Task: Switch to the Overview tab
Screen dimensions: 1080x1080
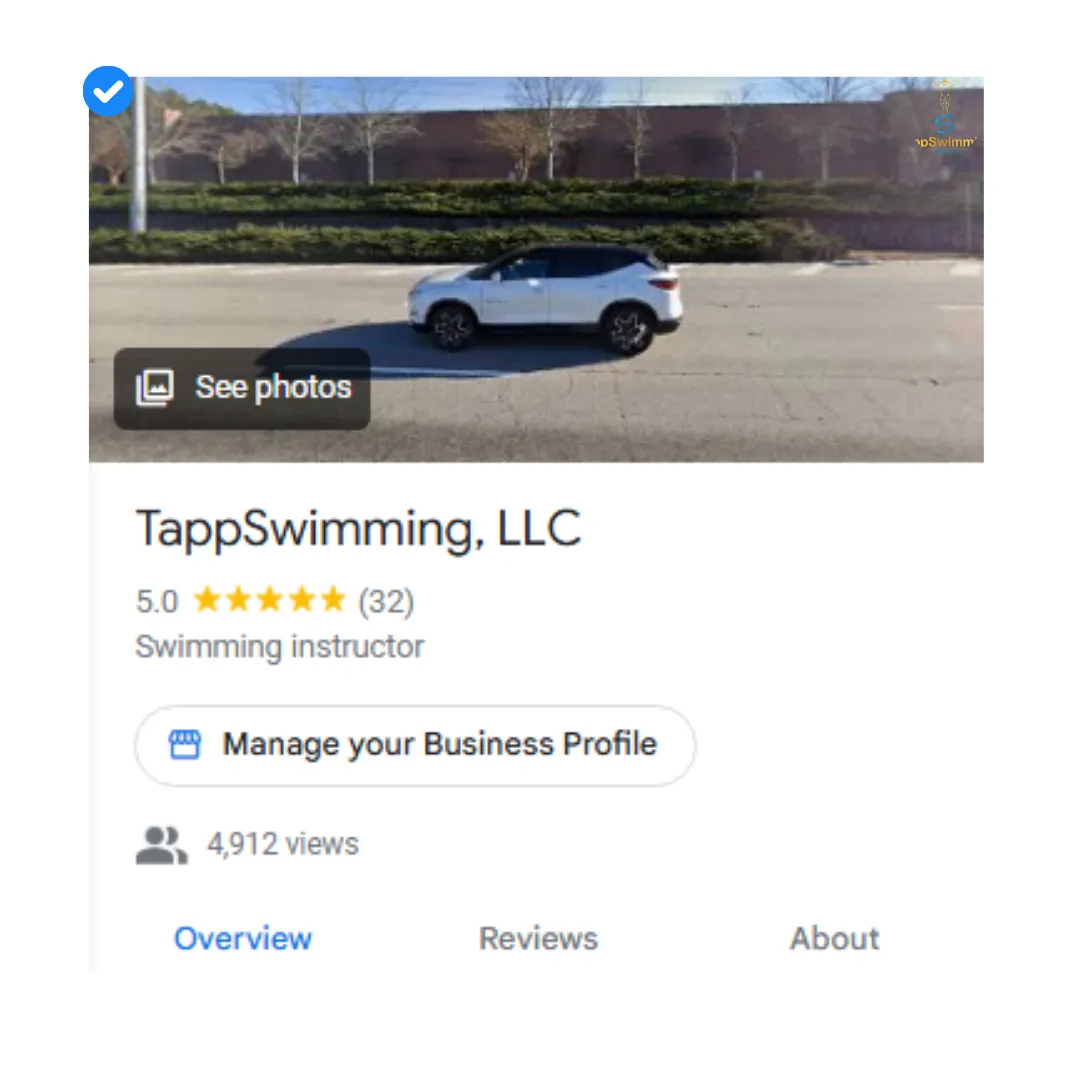Action: (243, 939)
